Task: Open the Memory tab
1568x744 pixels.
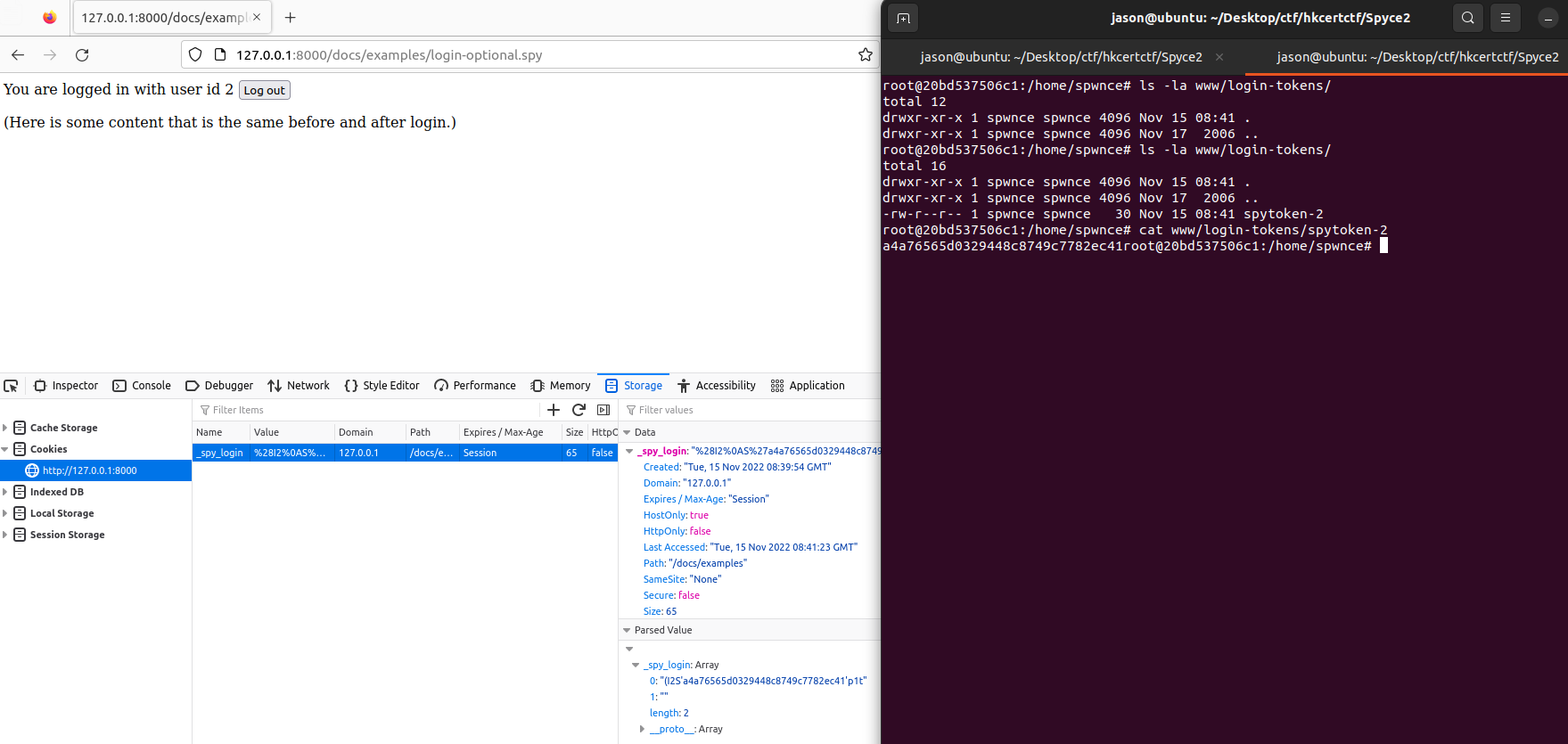Action: coord(561,386)
